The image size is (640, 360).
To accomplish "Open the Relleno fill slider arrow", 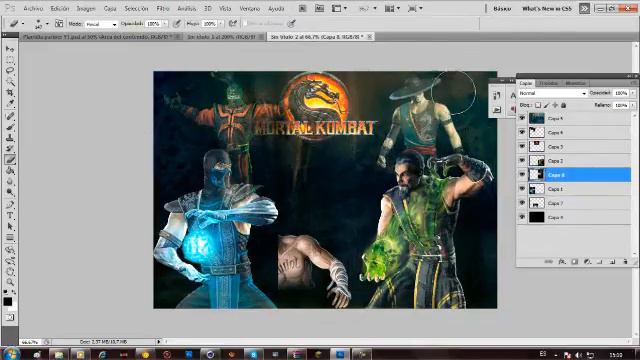I will 633,105.
